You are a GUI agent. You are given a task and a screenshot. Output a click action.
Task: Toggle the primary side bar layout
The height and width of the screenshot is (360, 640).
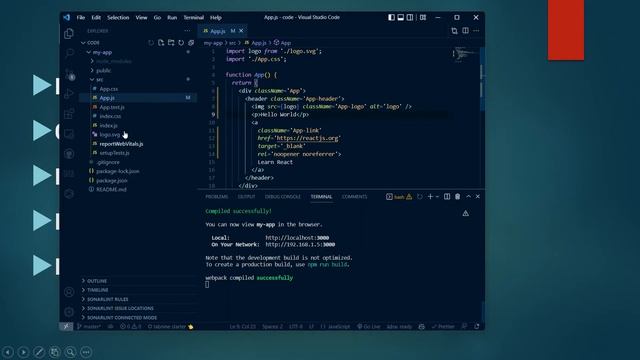tap(391, 18)
